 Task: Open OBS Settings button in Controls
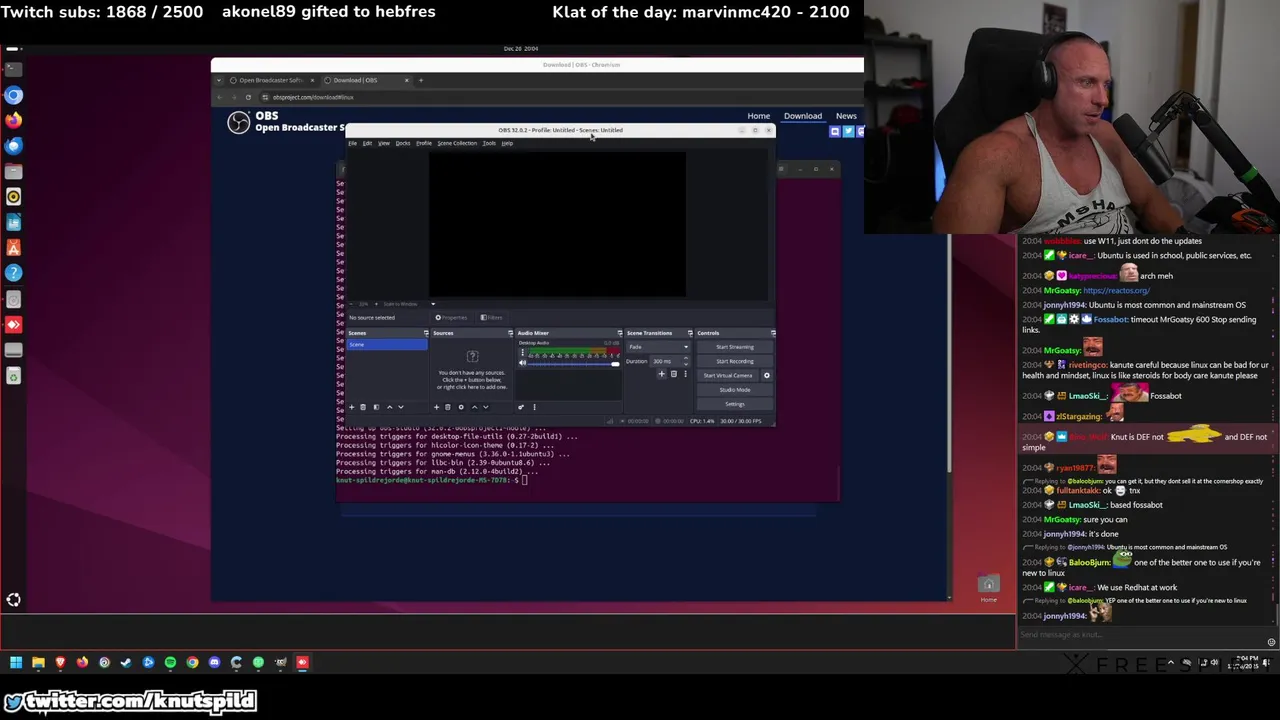click(x=735, y=404)
